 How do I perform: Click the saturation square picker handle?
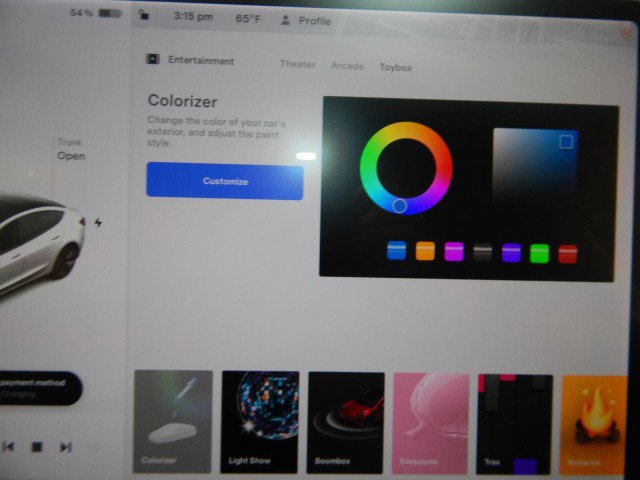[x=566, y=142]
